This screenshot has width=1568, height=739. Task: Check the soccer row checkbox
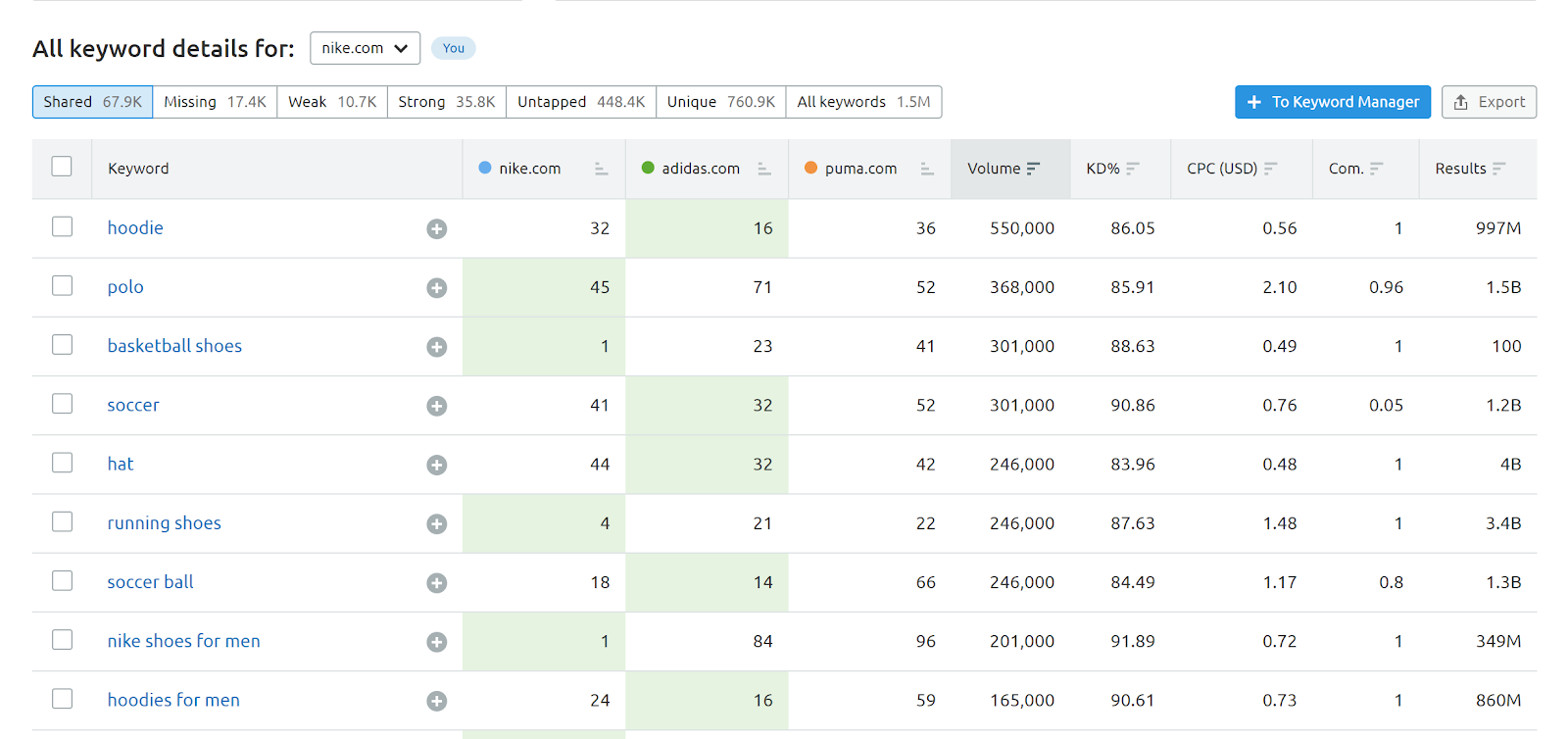(62, 403)
